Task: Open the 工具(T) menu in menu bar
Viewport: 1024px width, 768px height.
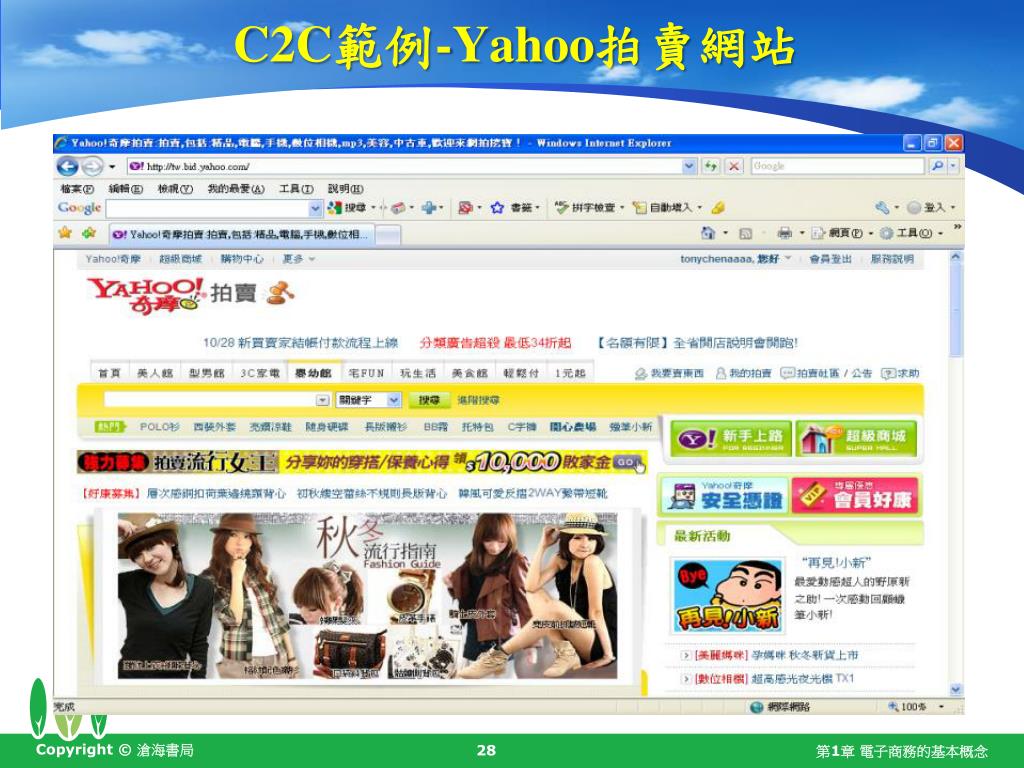Action: tap(296, 189)
